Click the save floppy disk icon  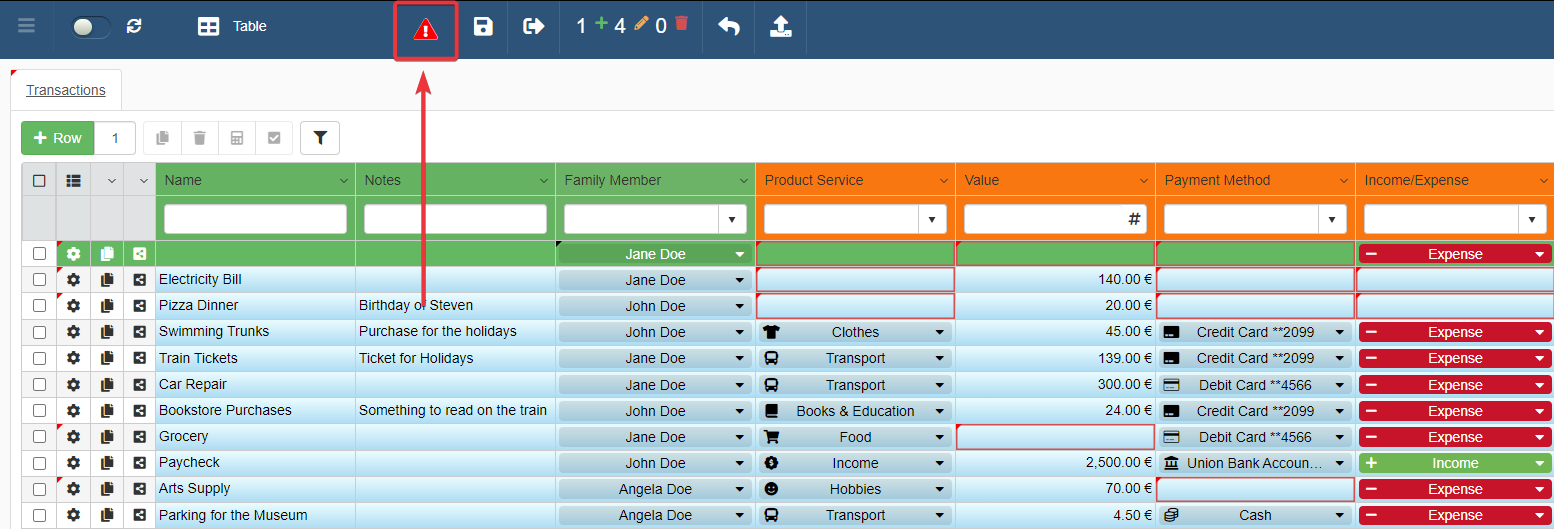(483, 27)
